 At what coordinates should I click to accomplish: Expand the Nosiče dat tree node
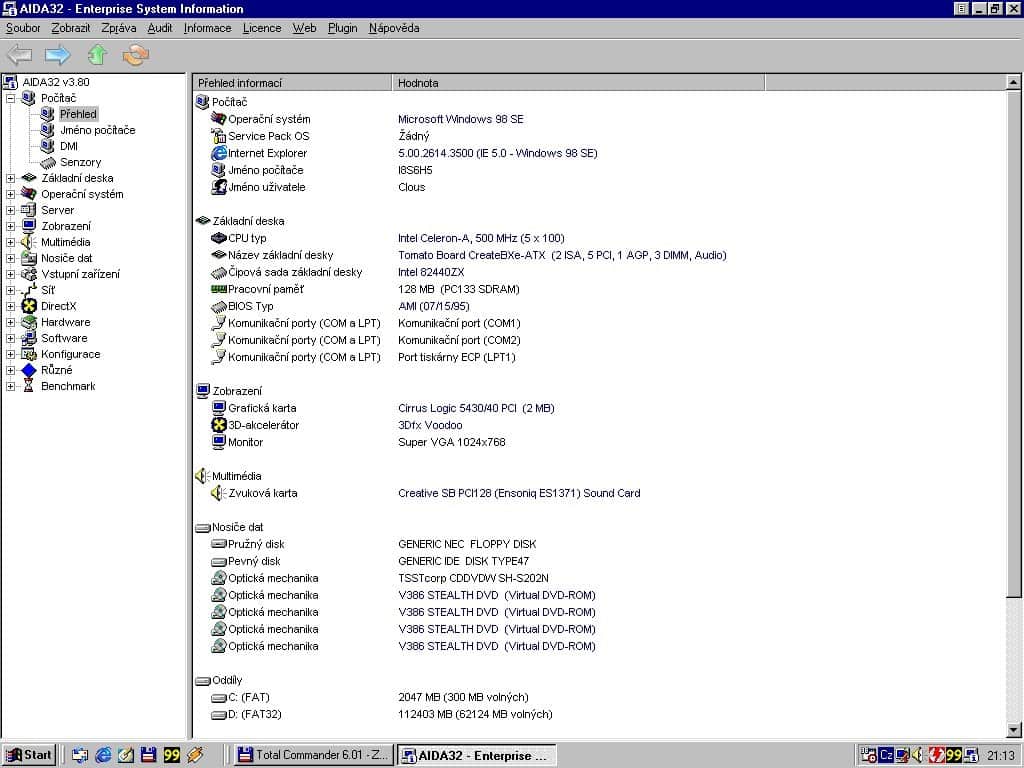point(10,259)
